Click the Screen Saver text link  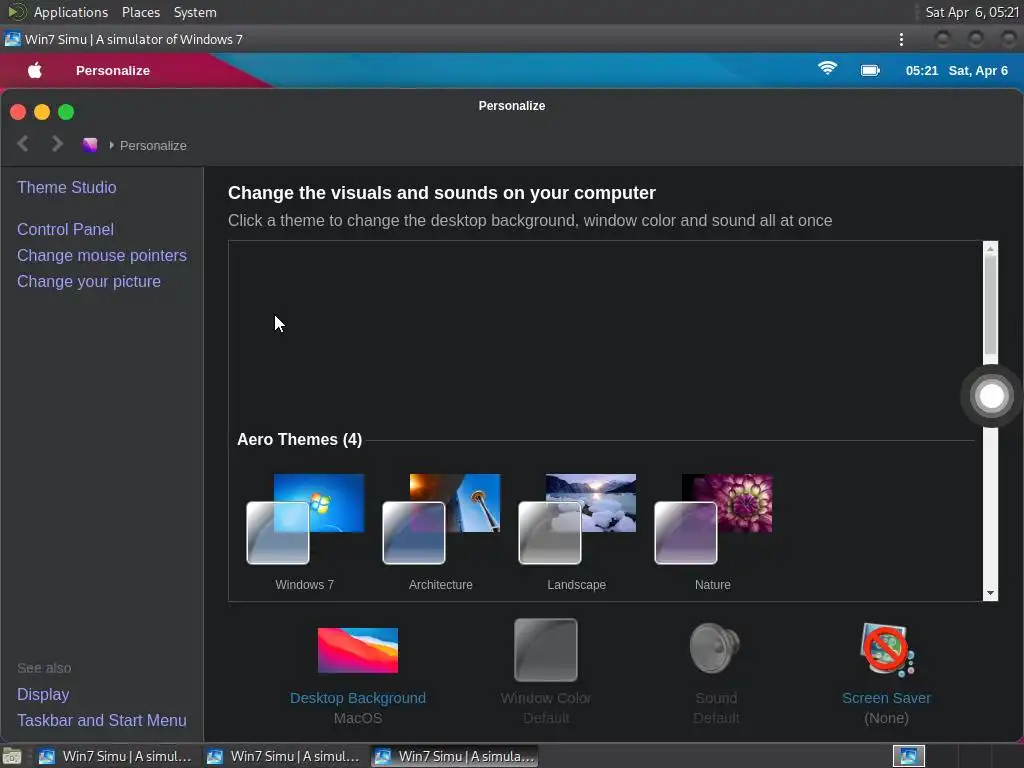887,698
